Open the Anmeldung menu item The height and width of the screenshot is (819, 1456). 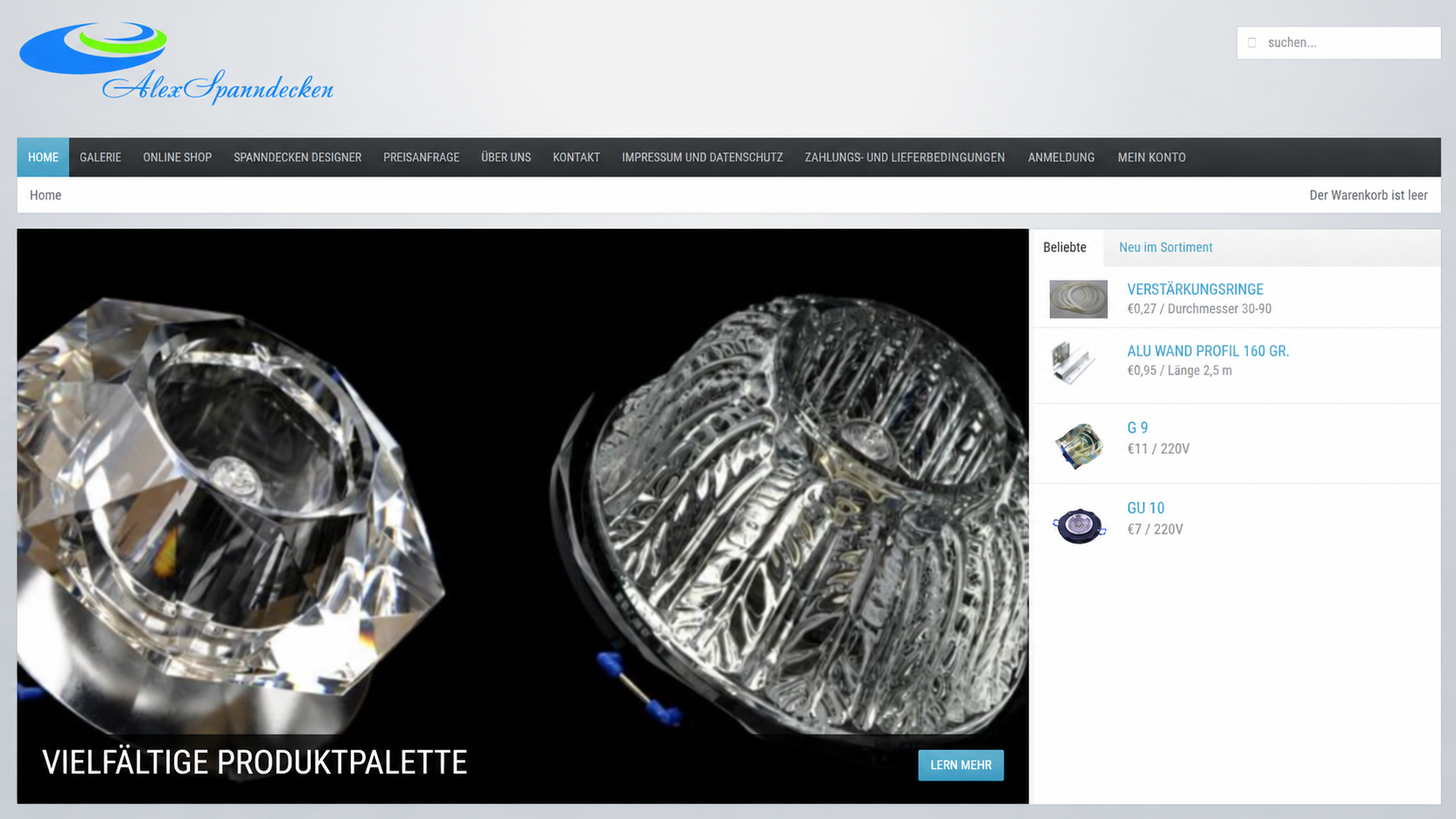(1061, 158)
